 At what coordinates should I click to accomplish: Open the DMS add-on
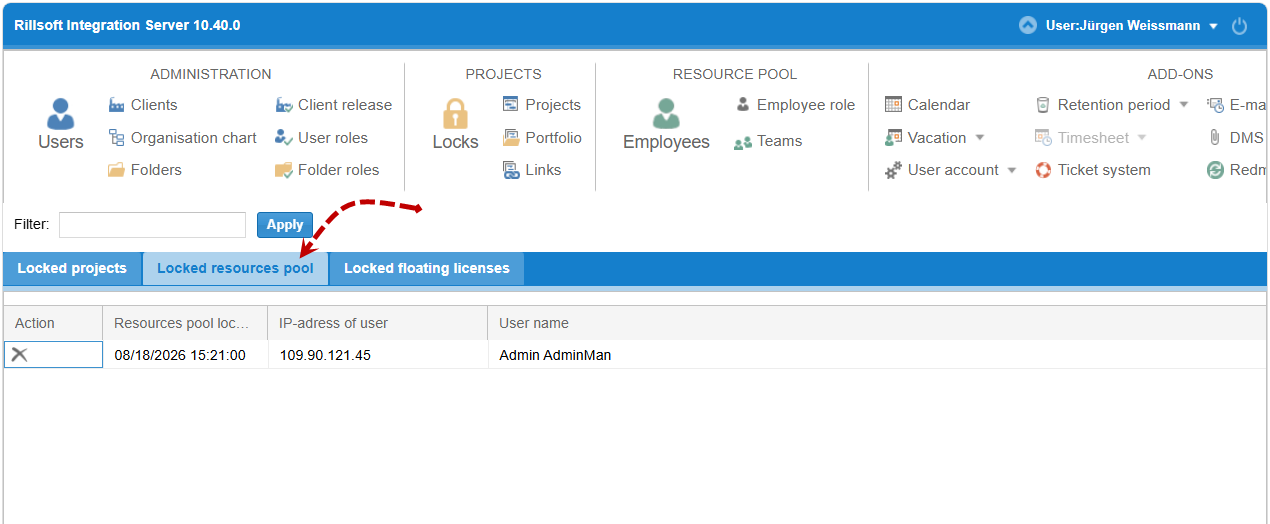tap(1235, 138)
